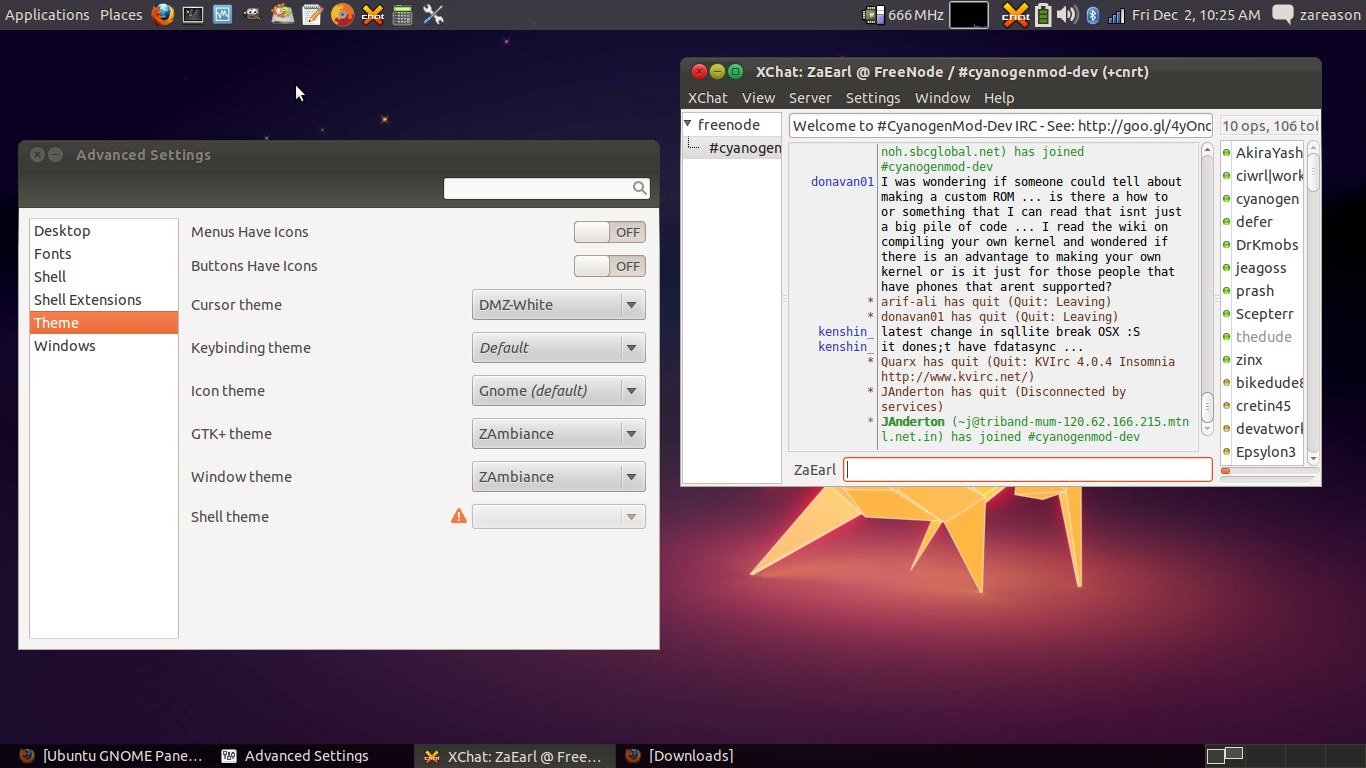This screenshot has width=1366, height=768.
Task: Open the wrench and screwdriver settings launcher
Action: tap(433, 15)
